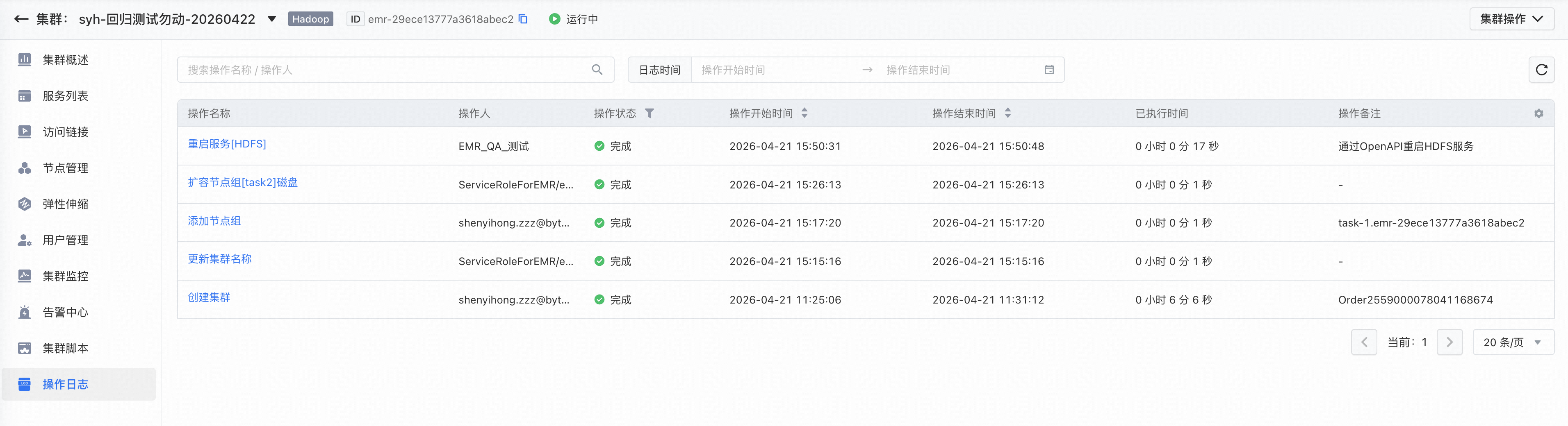The width and height of the screenshot is (1568, 426).
Task: Click the 服务列表 sidebar icon
Action: click(24, 96)
